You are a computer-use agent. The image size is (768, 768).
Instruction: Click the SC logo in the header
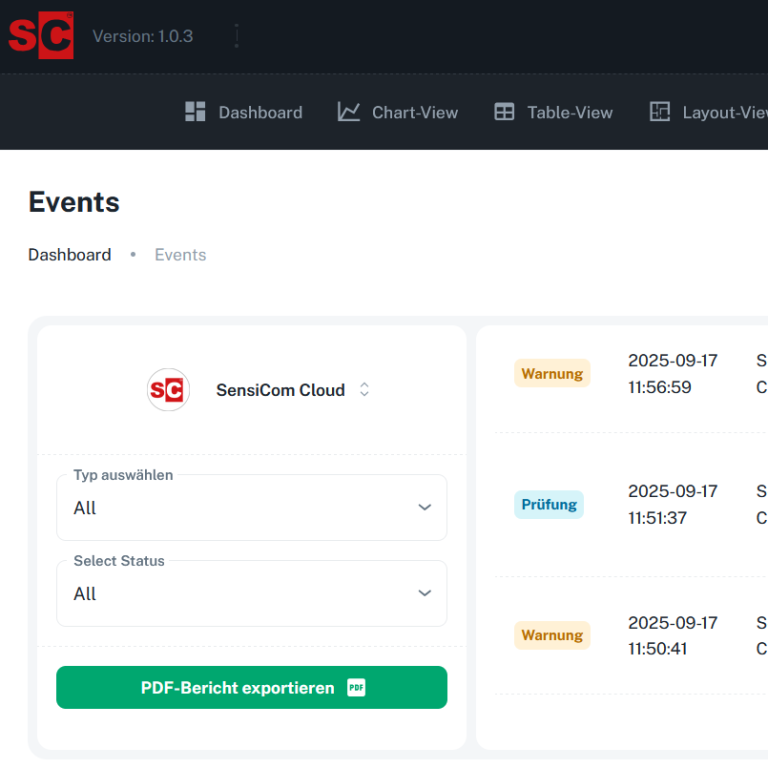pos(41,36)
